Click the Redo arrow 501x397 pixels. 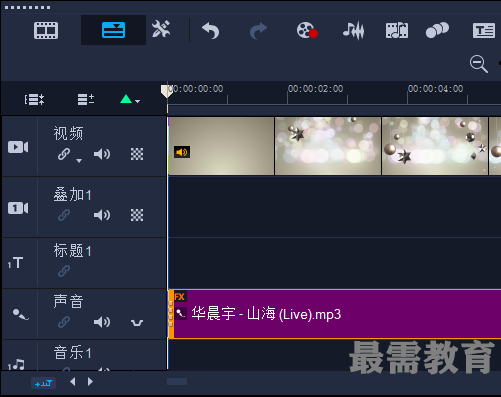[258, 31]
